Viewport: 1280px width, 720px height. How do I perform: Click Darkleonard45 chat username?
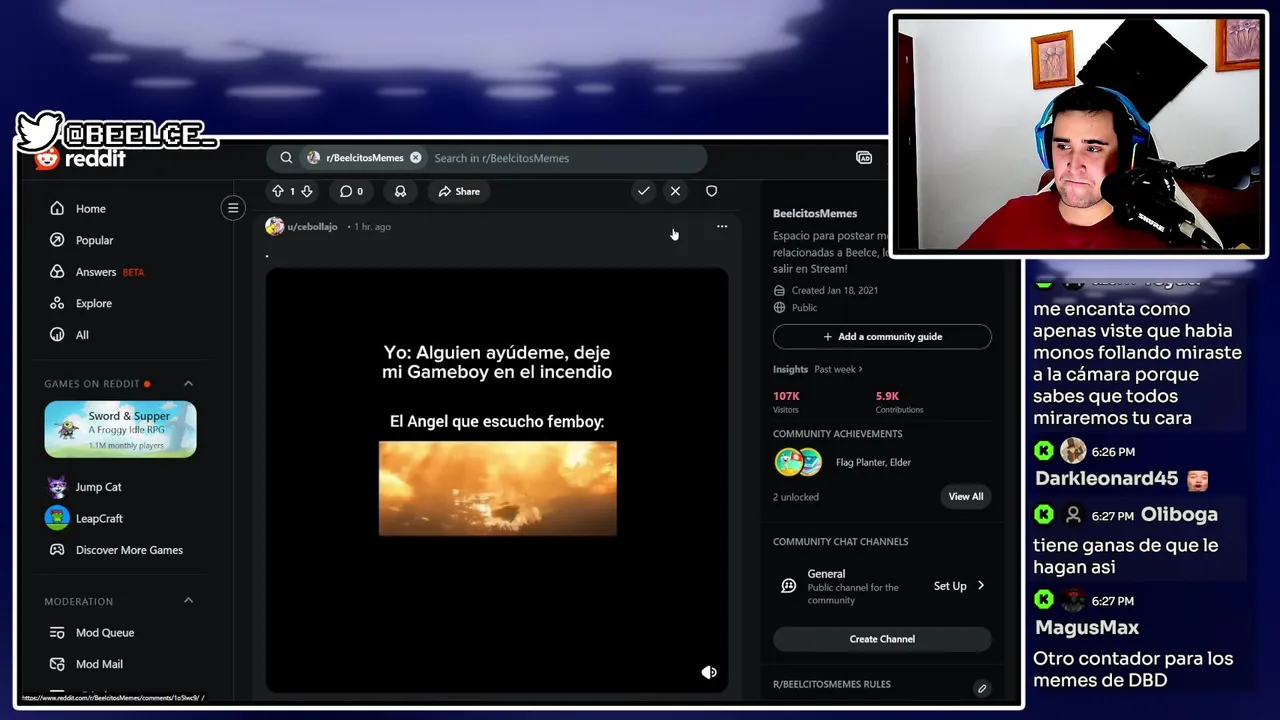click(x=1107, y=479)
